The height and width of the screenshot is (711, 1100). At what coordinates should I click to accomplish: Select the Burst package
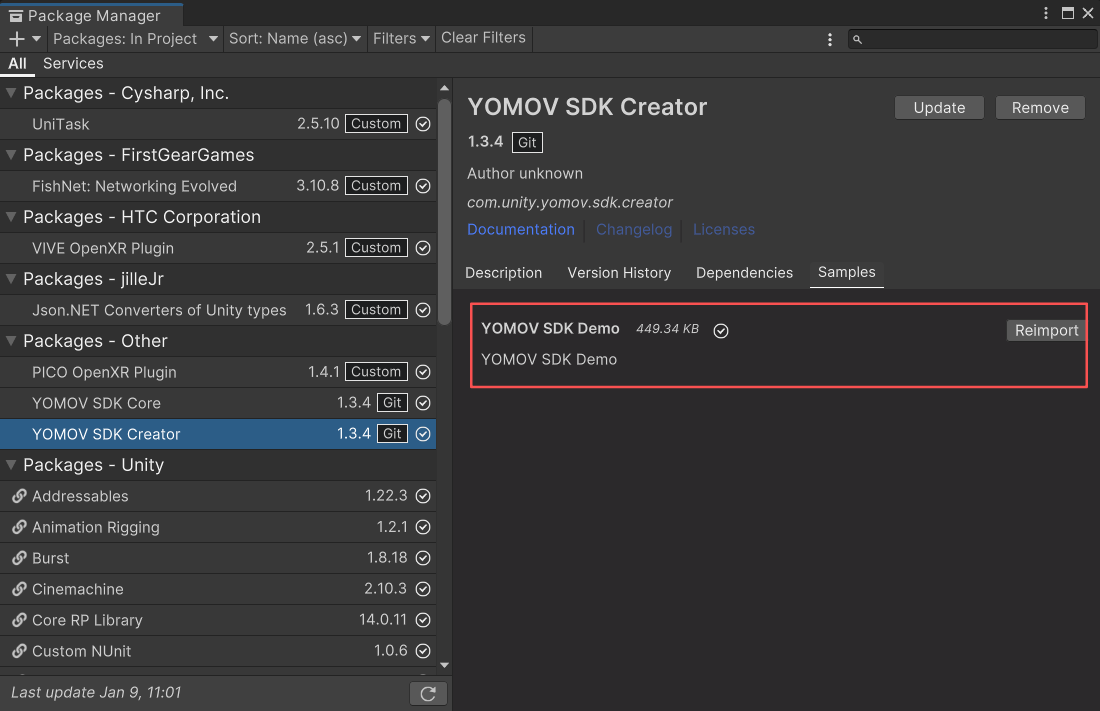[218, 558]
